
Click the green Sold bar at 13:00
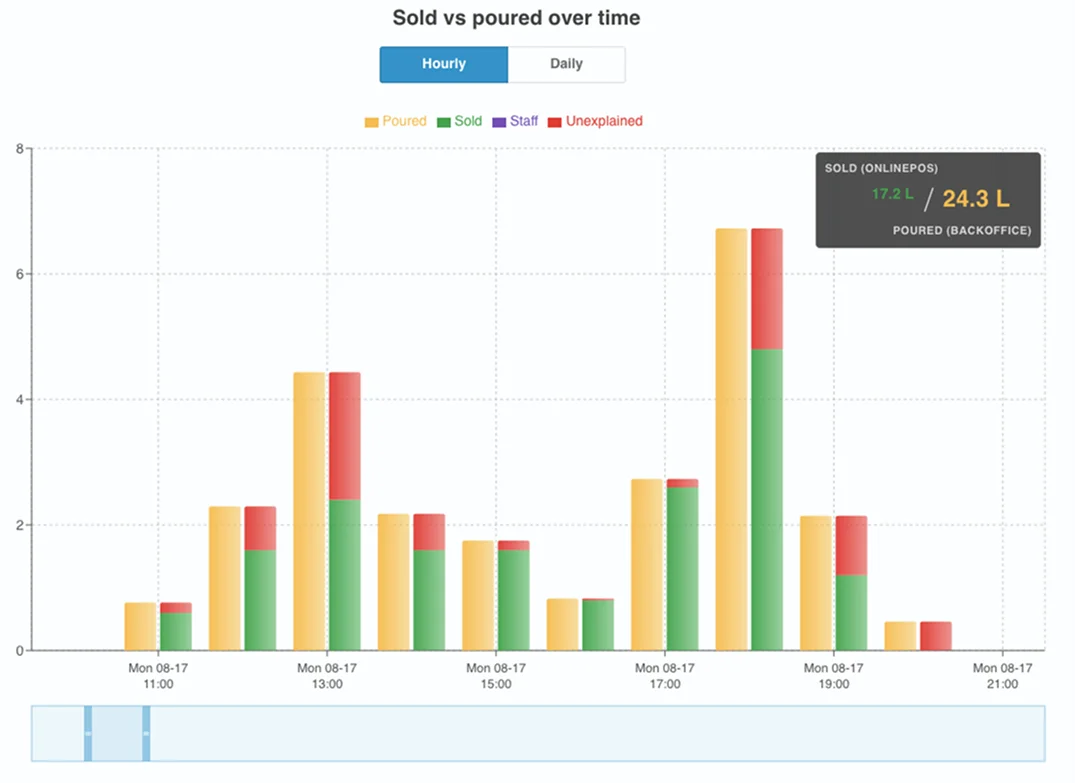[x=345, y=575]
